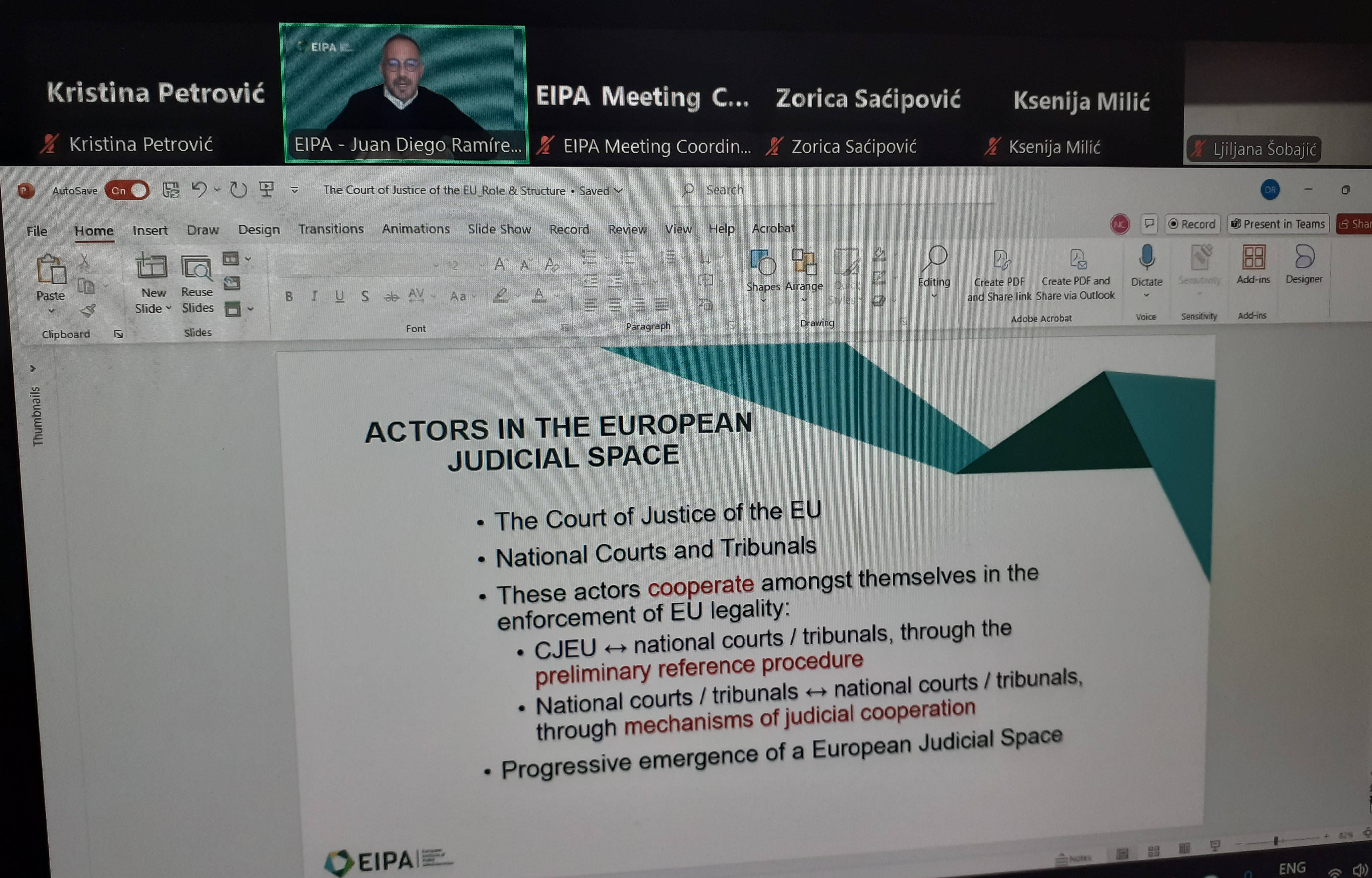This screenshot has height=878, width=1372.
Task: Expand the Paste options arrow
Action: (51, 311)
